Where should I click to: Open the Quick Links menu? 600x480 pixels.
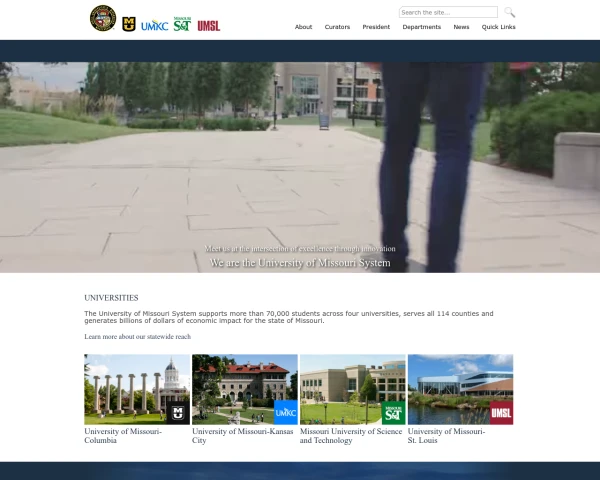(499, 27)
